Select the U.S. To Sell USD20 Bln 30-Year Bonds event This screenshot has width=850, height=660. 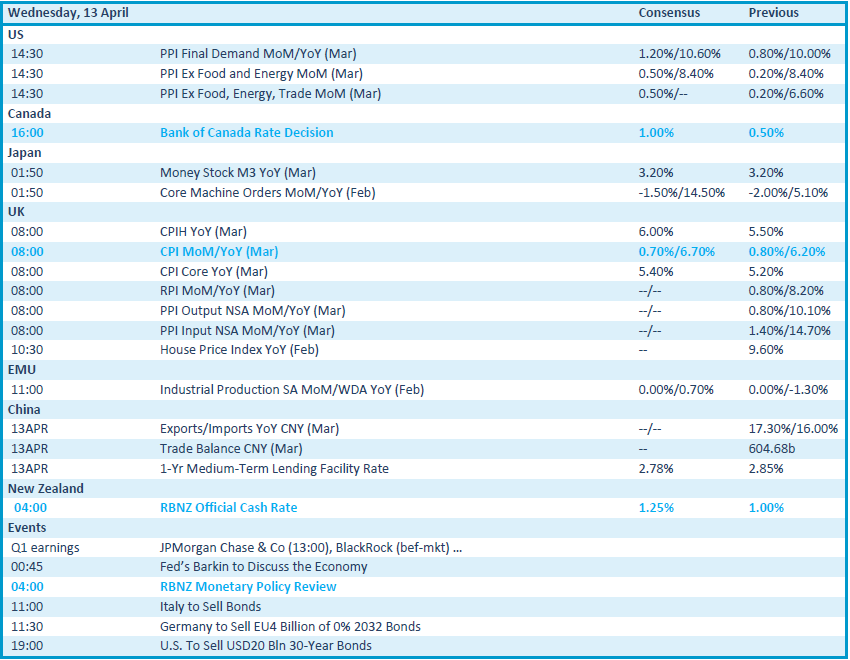(x=265, y=646)
